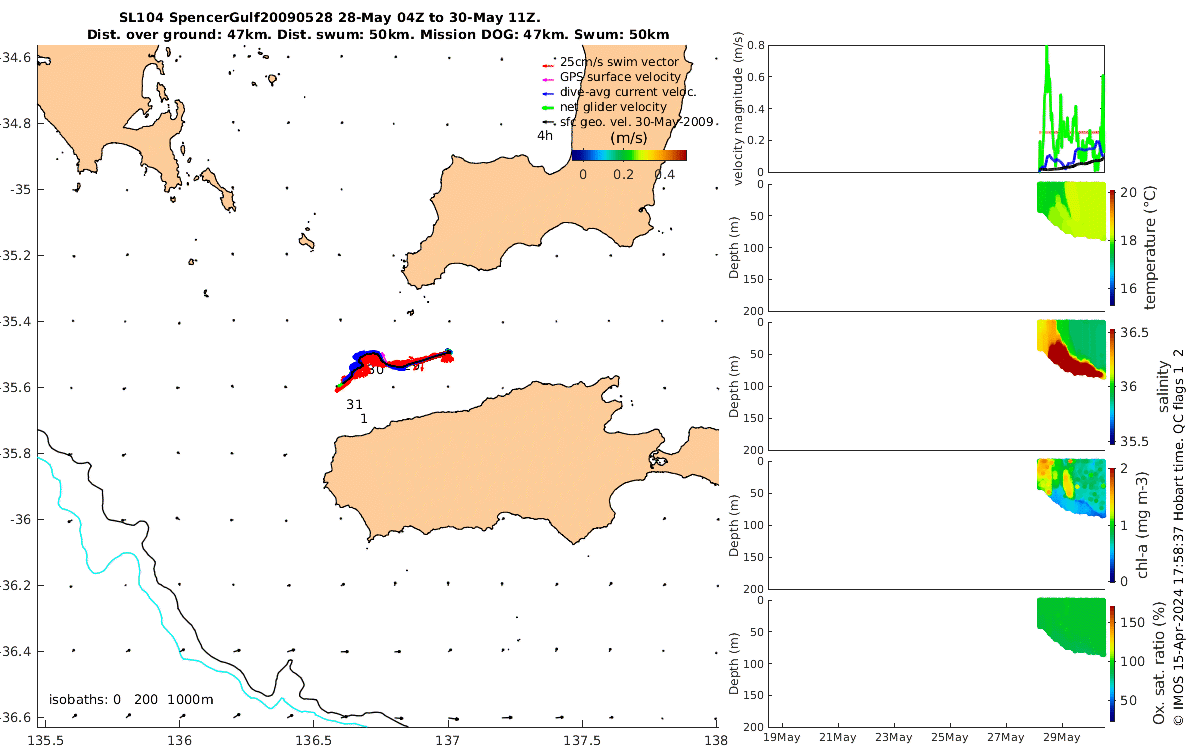Click the '29May' date tick label
The width and height of the screenshot is (1200, 750).
point(1061,738)
